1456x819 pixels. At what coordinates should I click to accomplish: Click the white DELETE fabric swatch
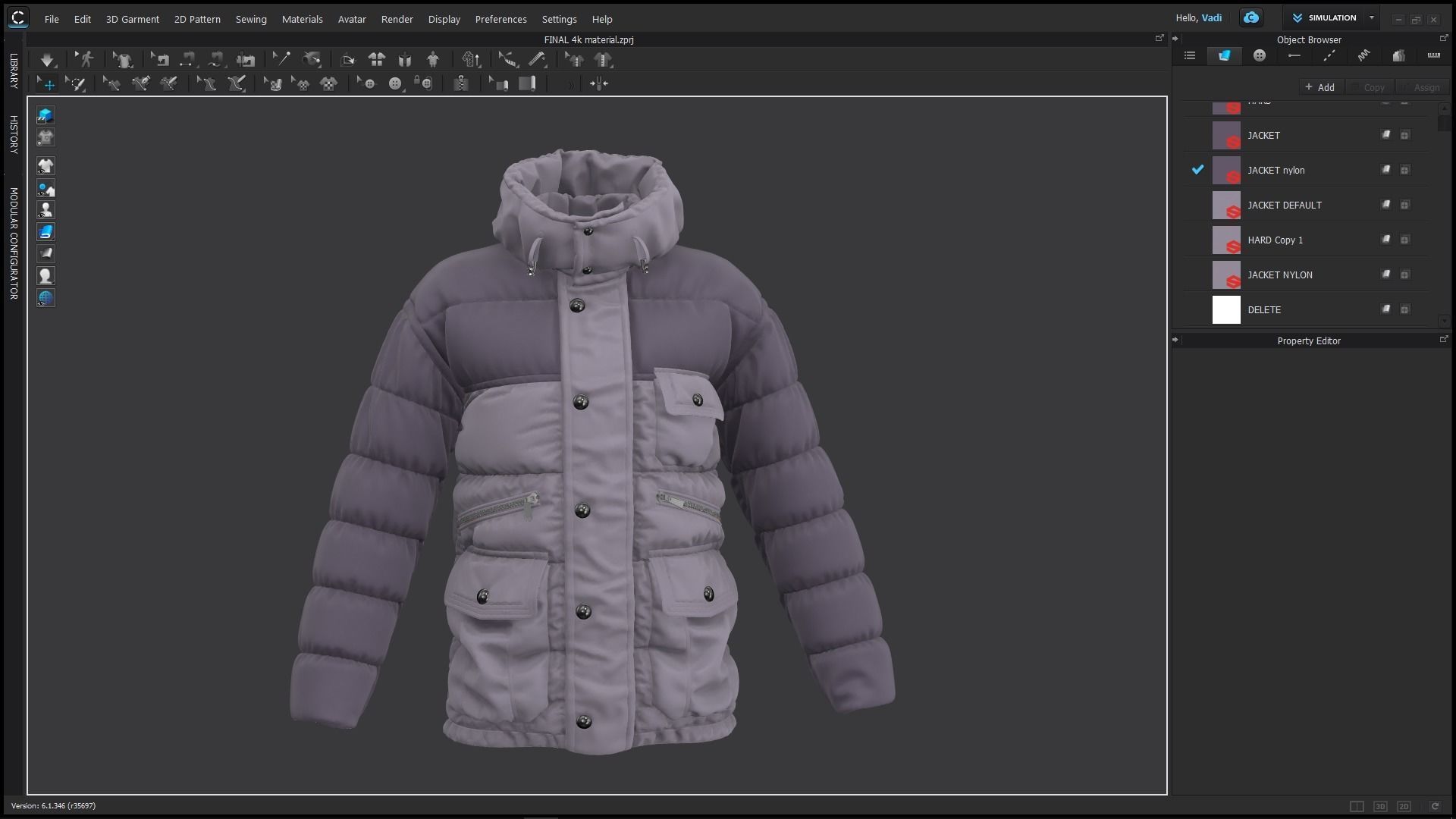point(1226,309)
